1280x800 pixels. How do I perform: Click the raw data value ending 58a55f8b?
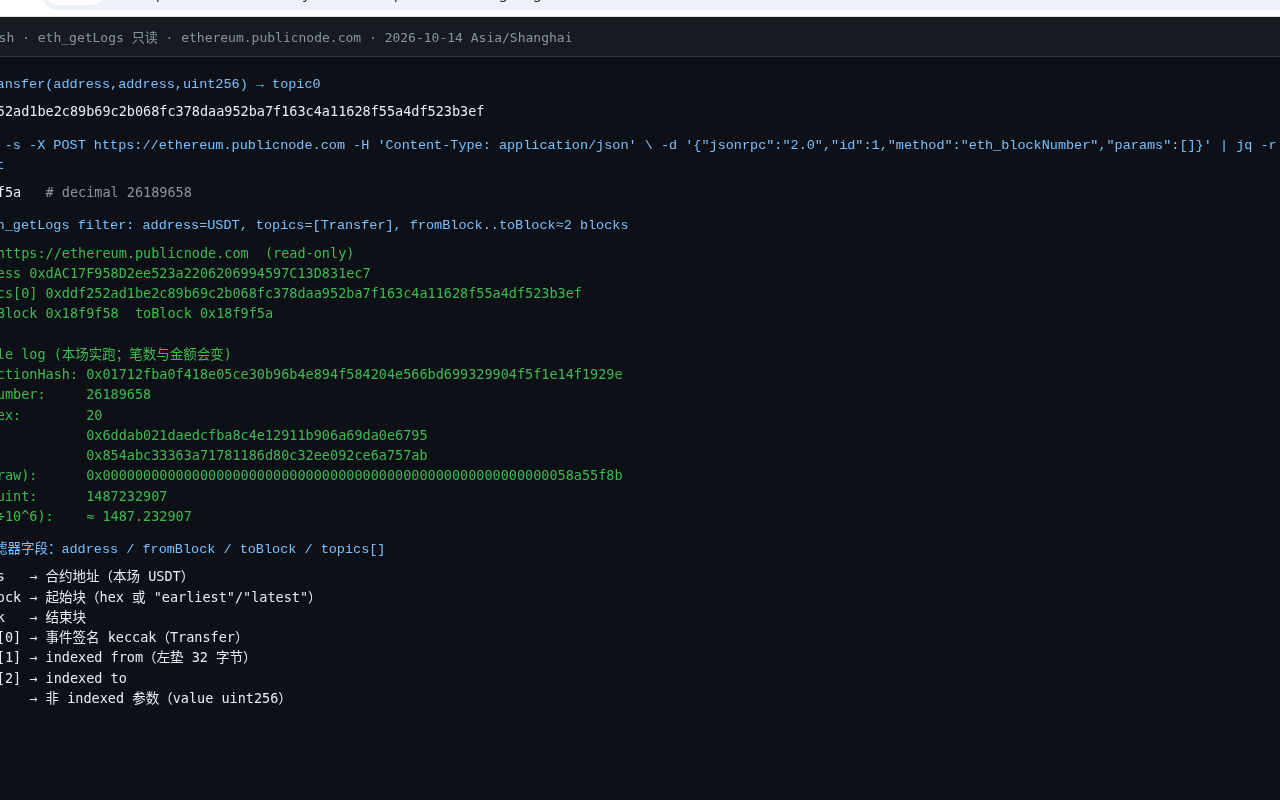pyautogui.click(x=354, y=475)
